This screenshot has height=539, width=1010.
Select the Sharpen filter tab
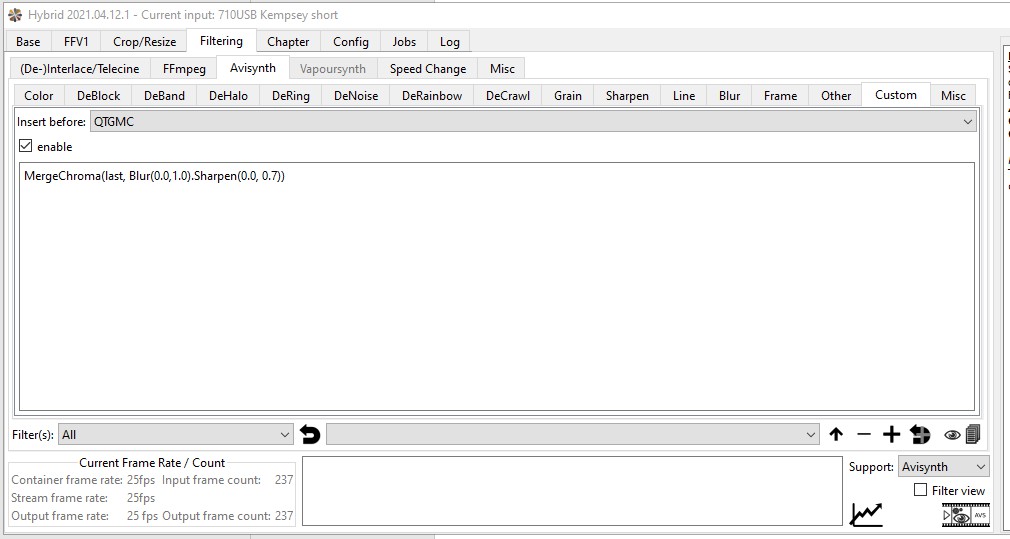(626, 96)
